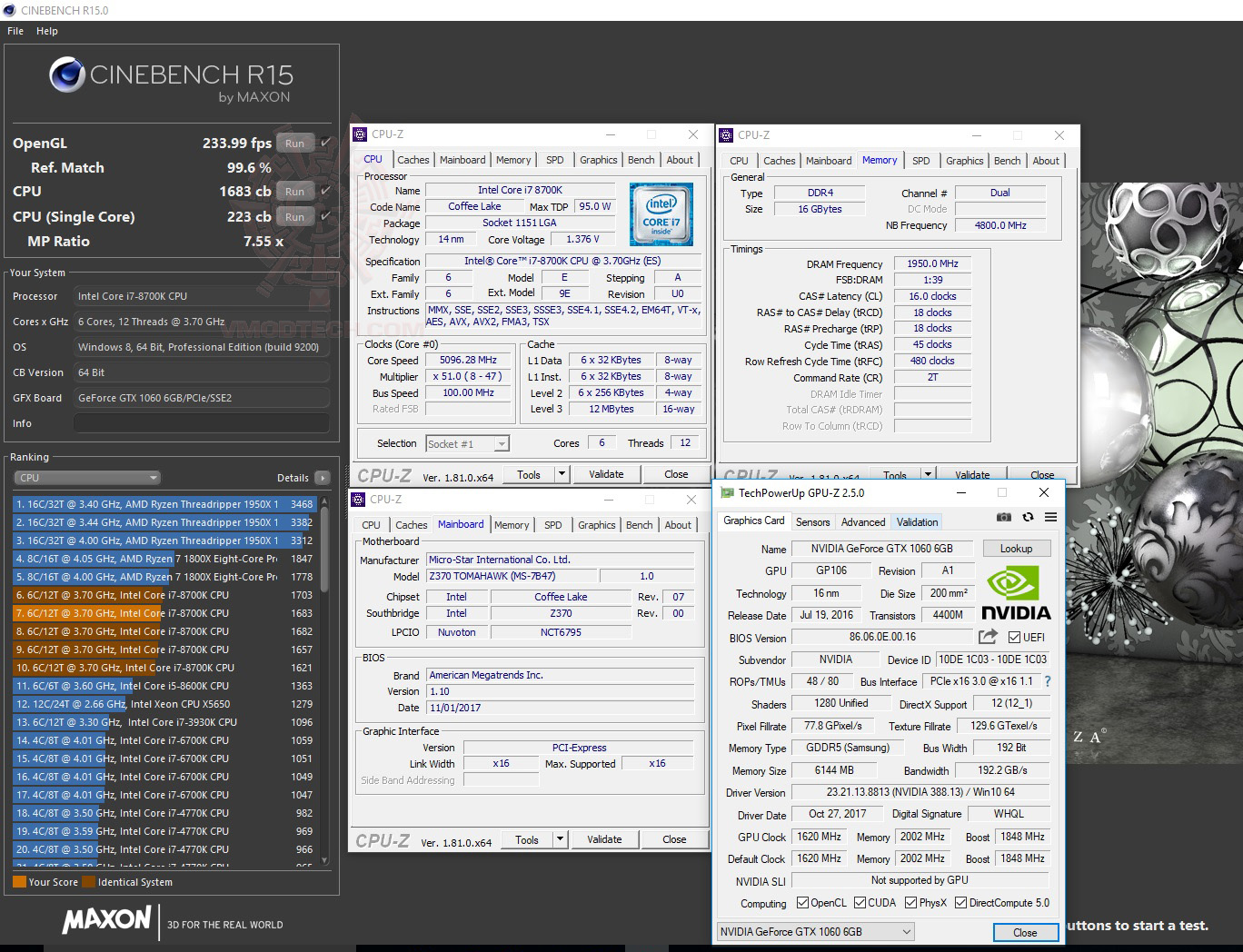Click the MAXON logo at bottom
The image size is (1243, 952).
coord(106,919)
